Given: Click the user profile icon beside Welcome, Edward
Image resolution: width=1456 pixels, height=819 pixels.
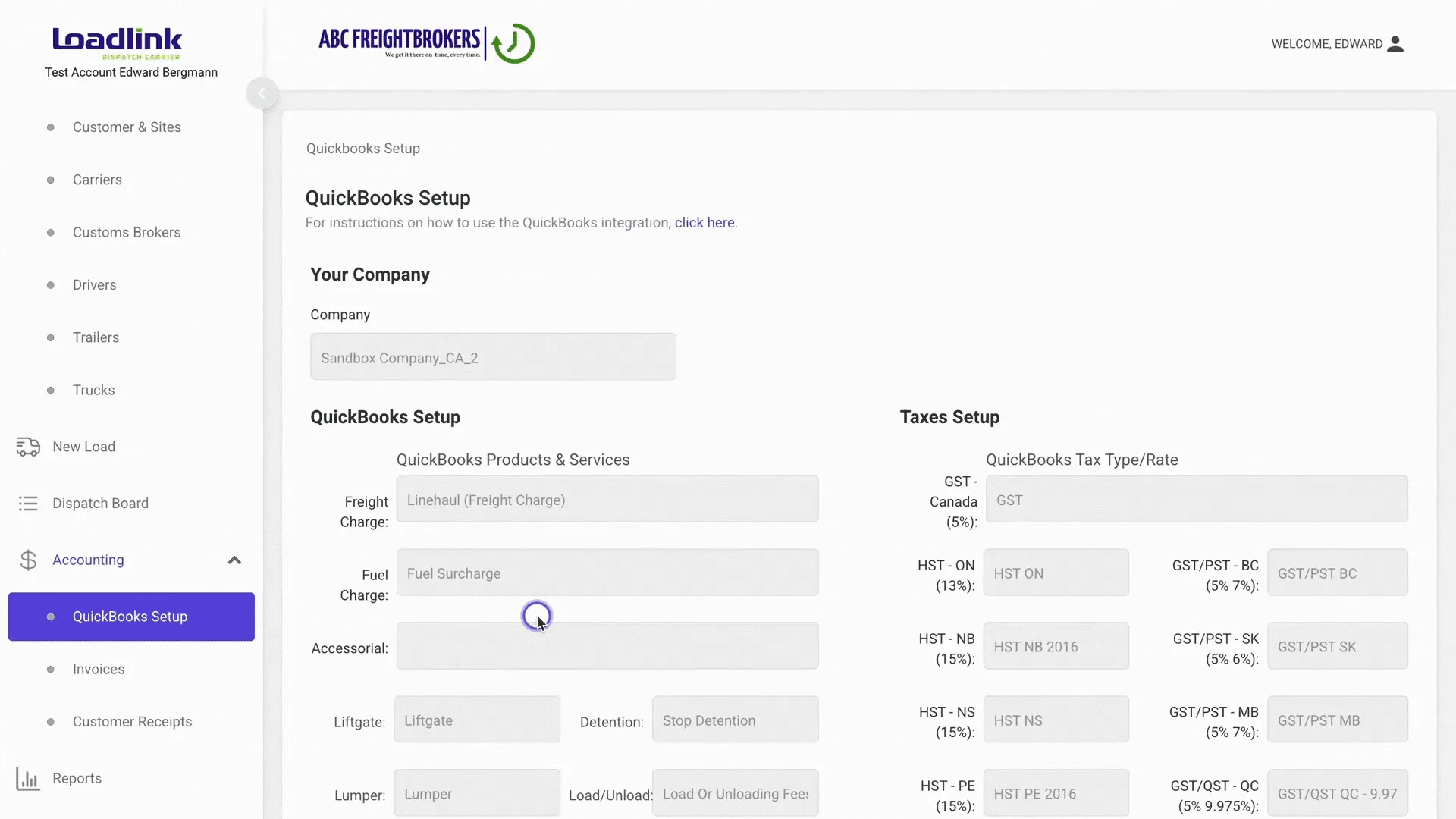Looking at the screenshot, I should tap(1395, 44).
